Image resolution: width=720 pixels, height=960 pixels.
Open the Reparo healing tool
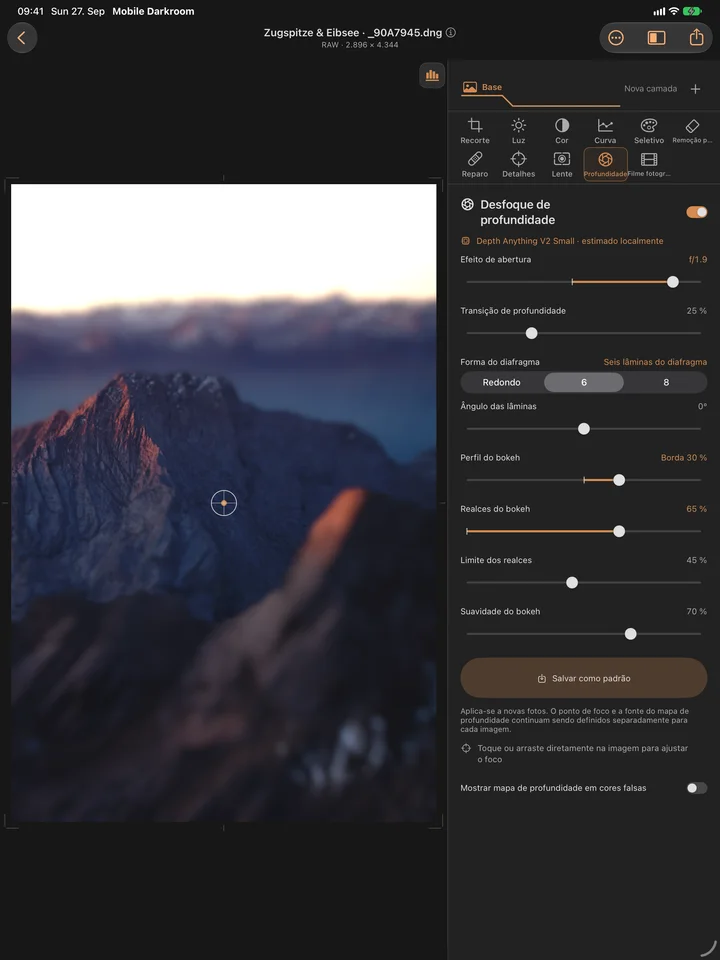[x=474, y=165]
